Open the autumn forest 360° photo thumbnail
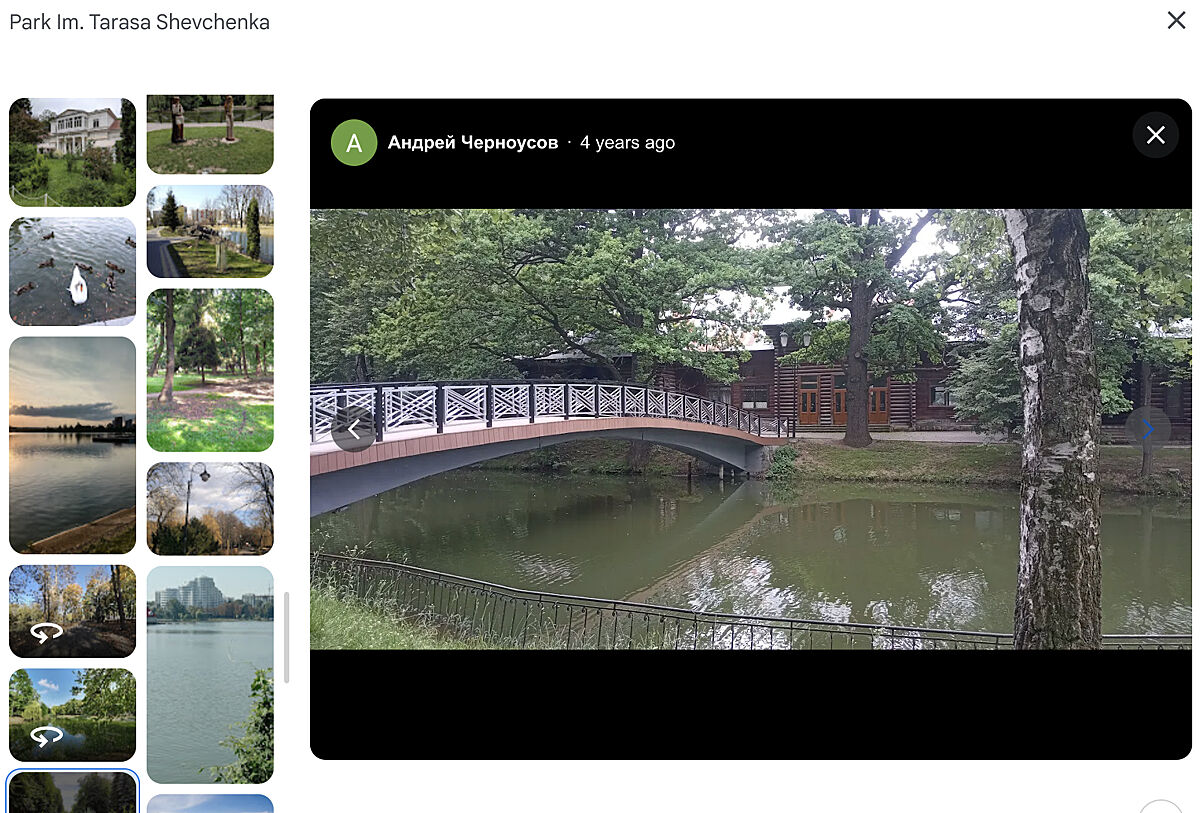 [72, 611]
